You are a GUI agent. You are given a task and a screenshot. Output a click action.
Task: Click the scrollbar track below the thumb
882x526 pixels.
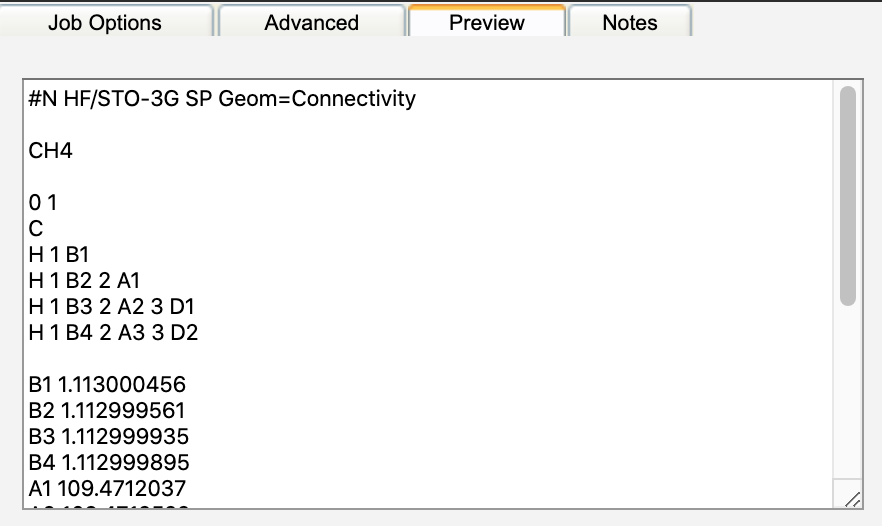tap(847, 400)
